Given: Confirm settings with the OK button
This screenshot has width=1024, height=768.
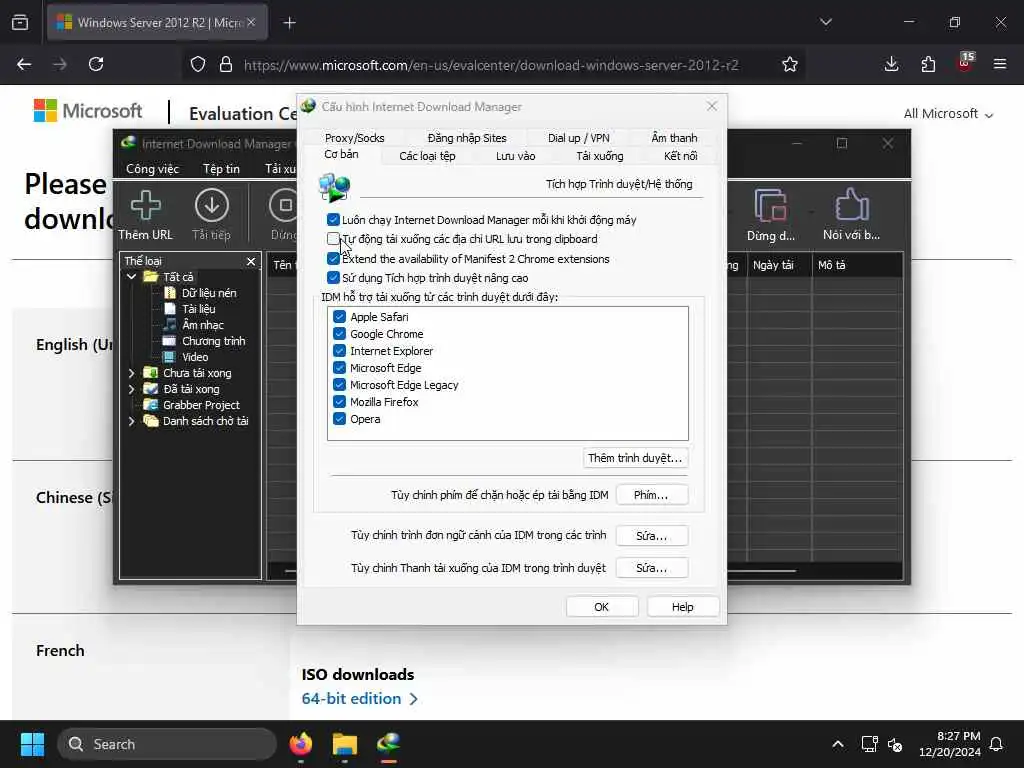Looking at the screenshot, I should (601, 607).
